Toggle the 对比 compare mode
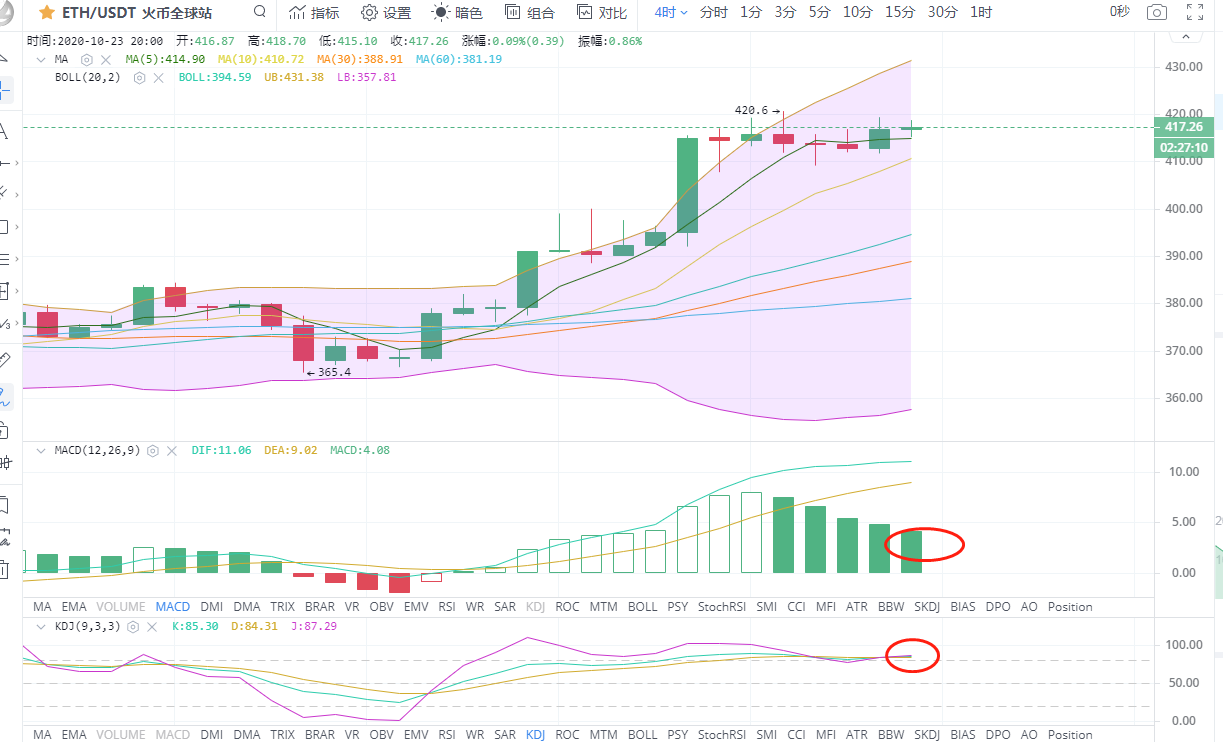1223x742 pixels. tap(601, 13)
